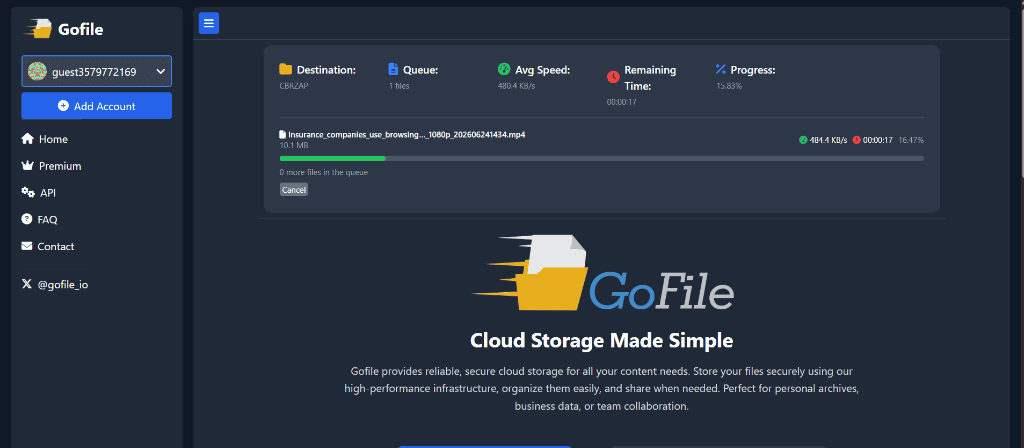Image resolution: width=1024 pixels, height=448 pixels.
Task: Open the Premium page
Action: point(52,166)
